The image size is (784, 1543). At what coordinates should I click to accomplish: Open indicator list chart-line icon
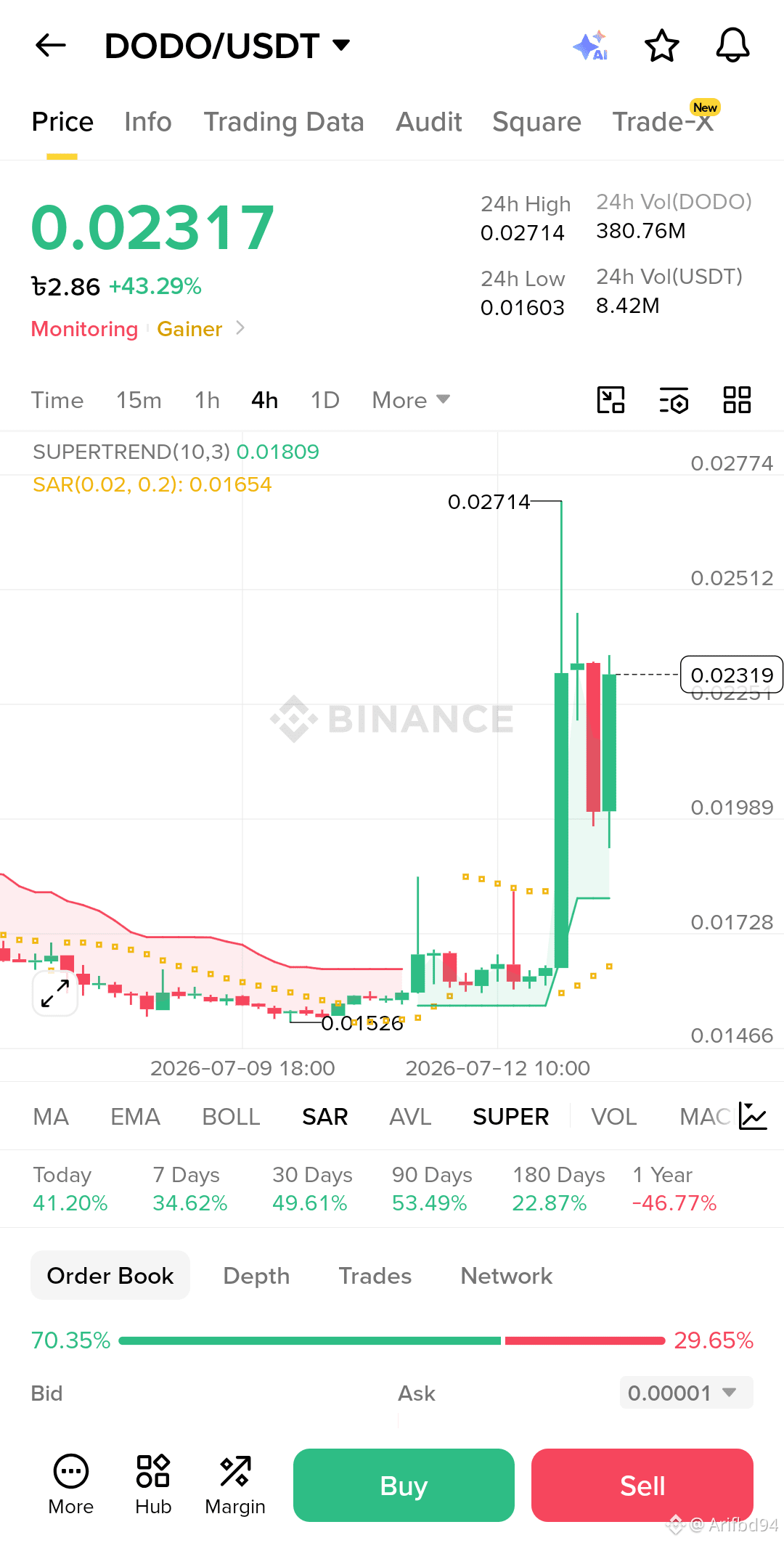click(753, 1116)
